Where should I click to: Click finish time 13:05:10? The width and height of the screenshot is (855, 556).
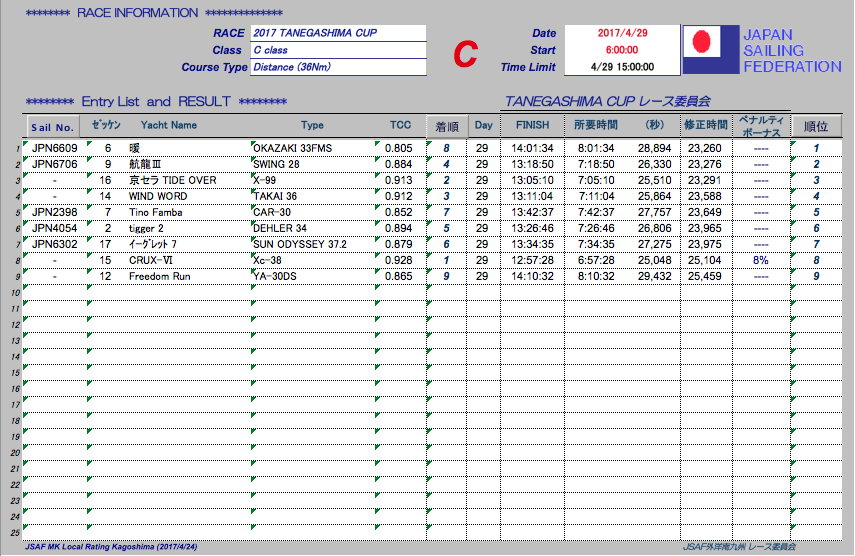(532, 180)
